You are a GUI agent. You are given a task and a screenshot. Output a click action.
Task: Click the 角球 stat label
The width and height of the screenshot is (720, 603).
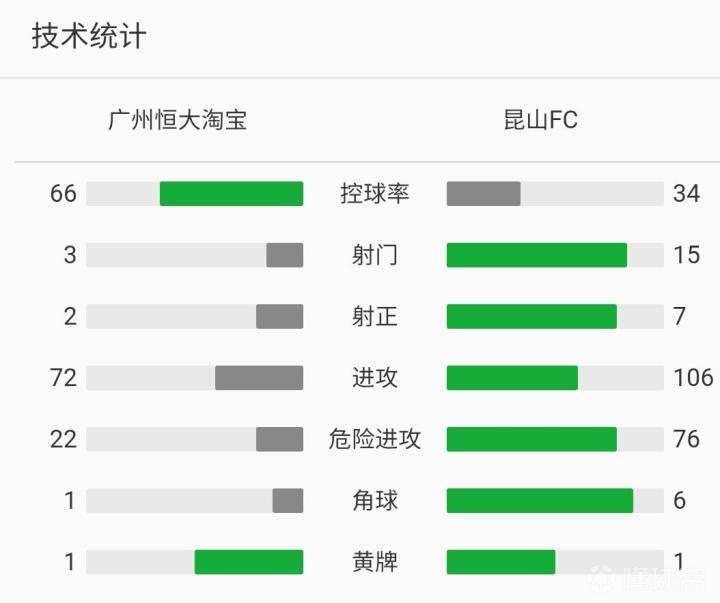coord(375,501)
